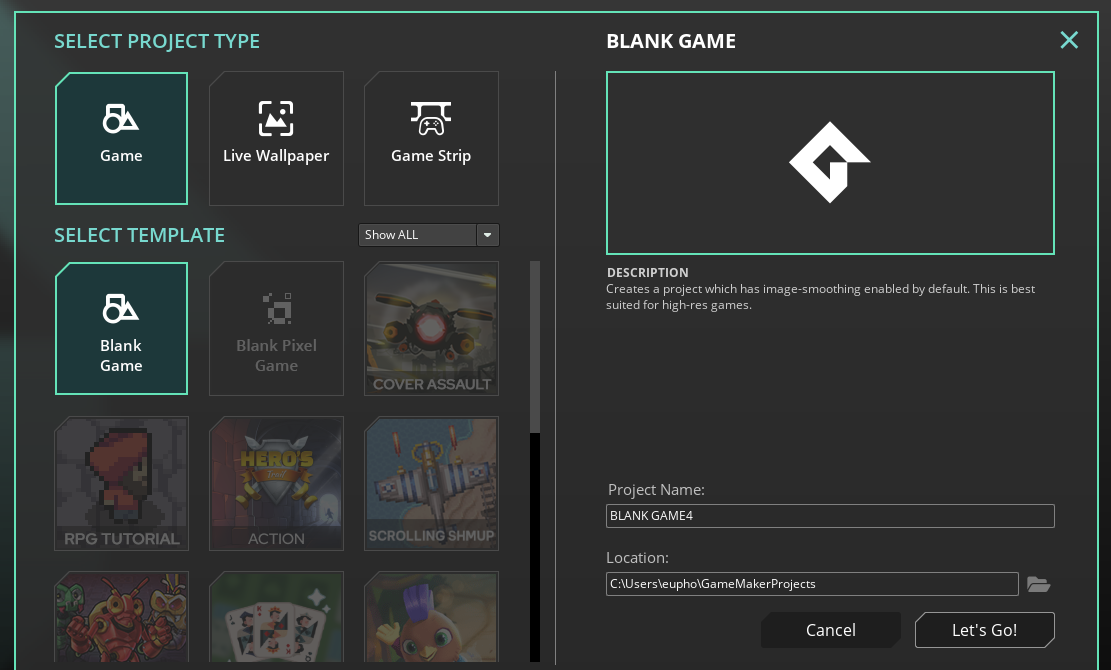Select the red robot characters template
This screenshot has height=670, width=1111.
pyautogui.click(x=121, y=617)
